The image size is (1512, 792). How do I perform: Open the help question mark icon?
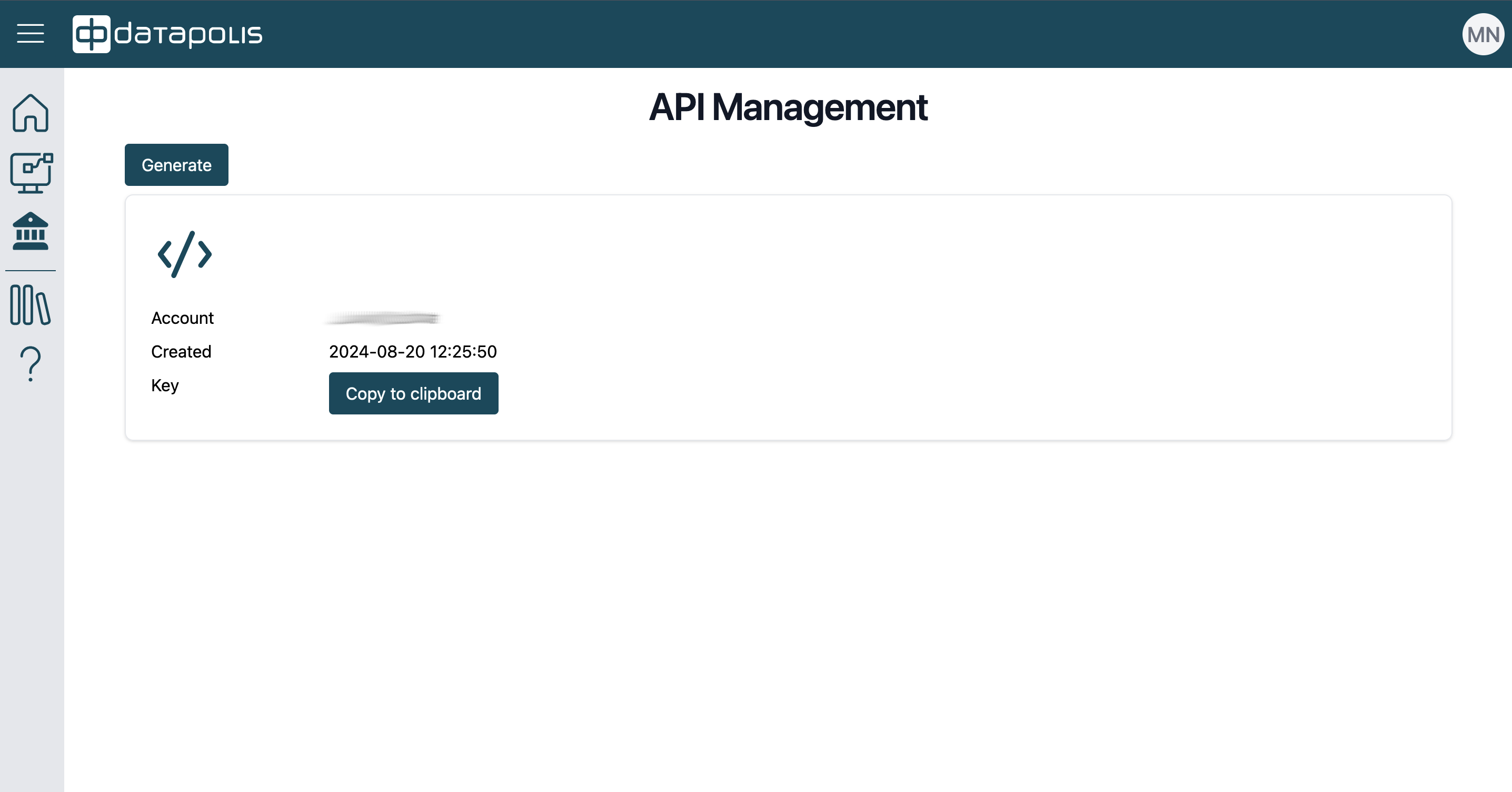coord(31,364)
